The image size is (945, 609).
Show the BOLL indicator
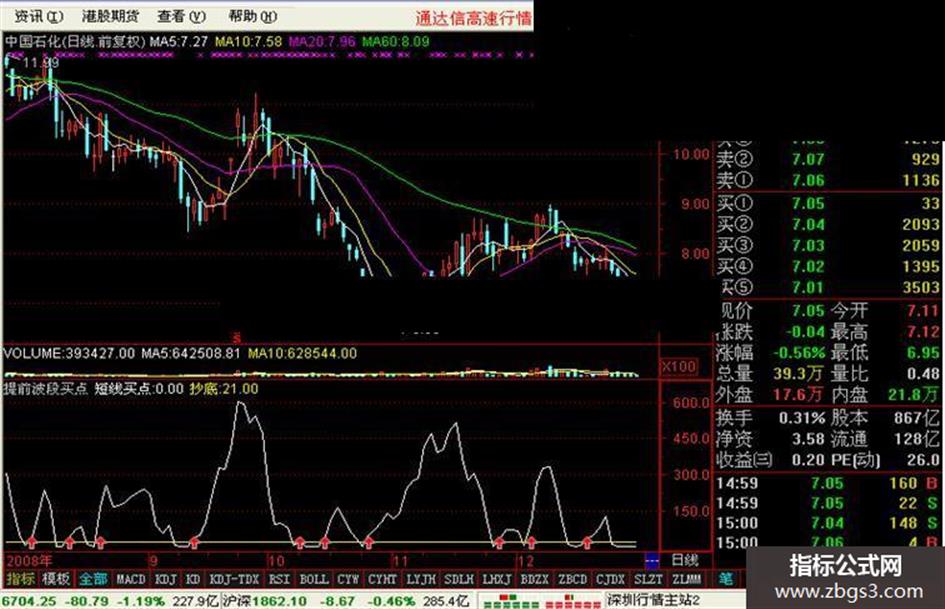tap(313, 579)
